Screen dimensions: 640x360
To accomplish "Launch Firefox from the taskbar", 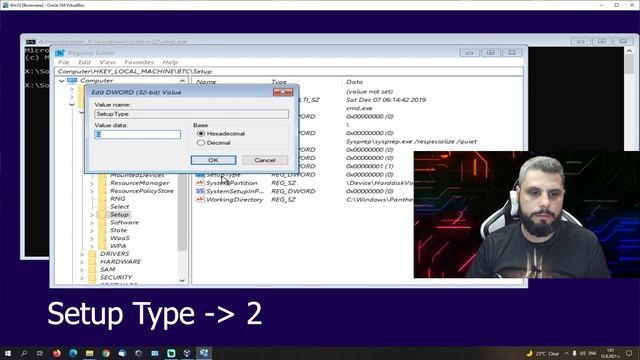I will [57, 353].
